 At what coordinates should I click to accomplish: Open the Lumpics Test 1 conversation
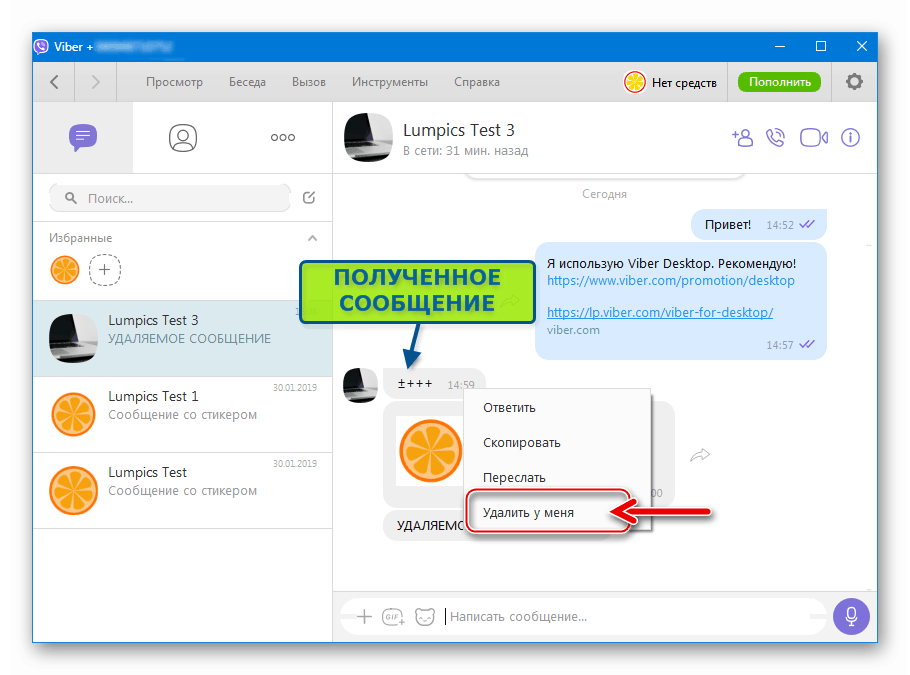pos(183,414)
